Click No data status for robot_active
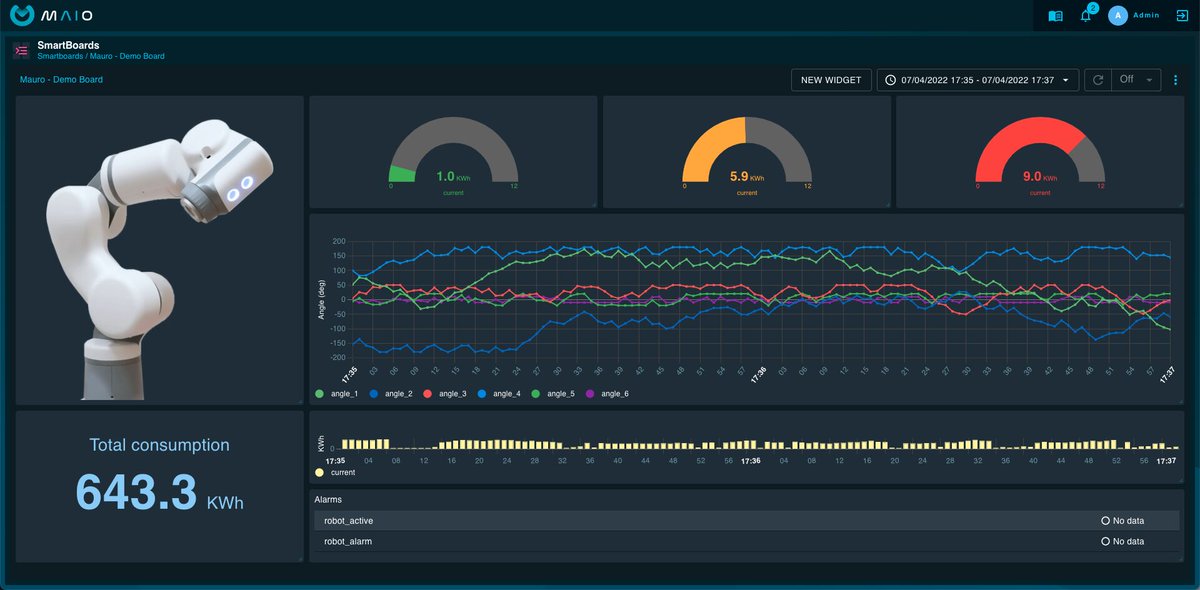1200x590 pixels. (x=1123, y=521)
